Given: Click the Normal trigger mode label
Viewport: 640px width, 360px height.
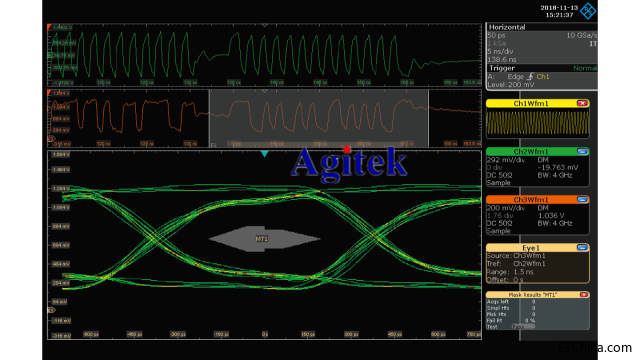Looking at the screenshot, I should 584,68.
